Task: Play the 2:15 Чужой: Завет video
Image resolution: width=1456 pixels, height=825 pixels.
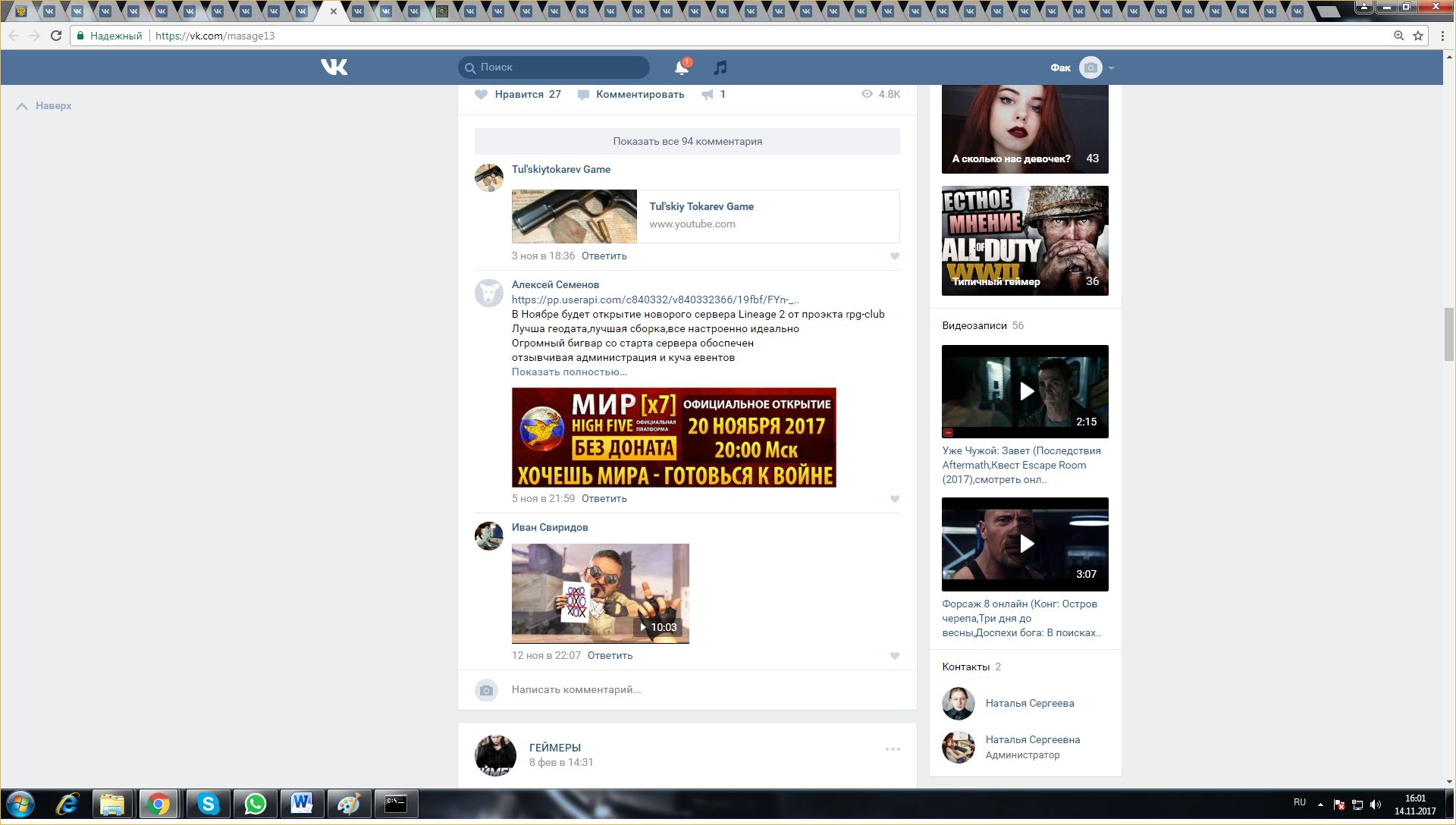Action: pyautogui.click(x=1025, y=391)
